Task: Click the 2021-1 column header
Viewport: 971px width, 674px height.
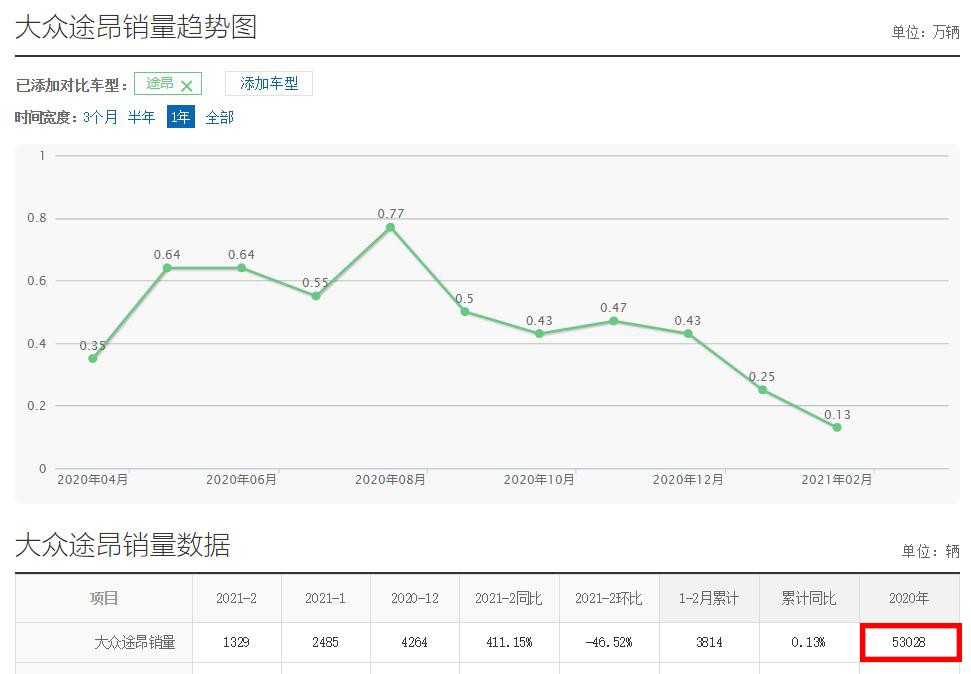Action: click(x=326, y=598)
